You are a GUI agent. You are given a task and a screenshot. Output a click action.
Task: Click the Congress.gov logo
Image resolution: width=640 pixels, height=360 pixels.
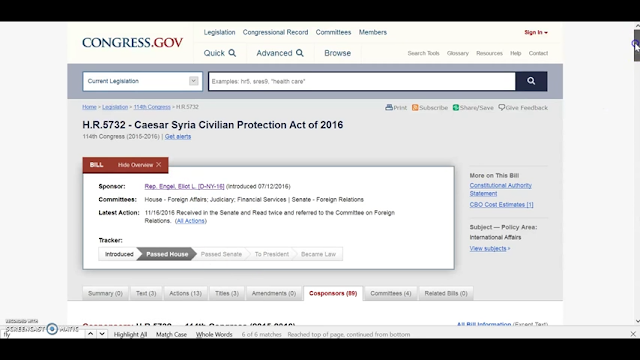click(x=132, y=42)
